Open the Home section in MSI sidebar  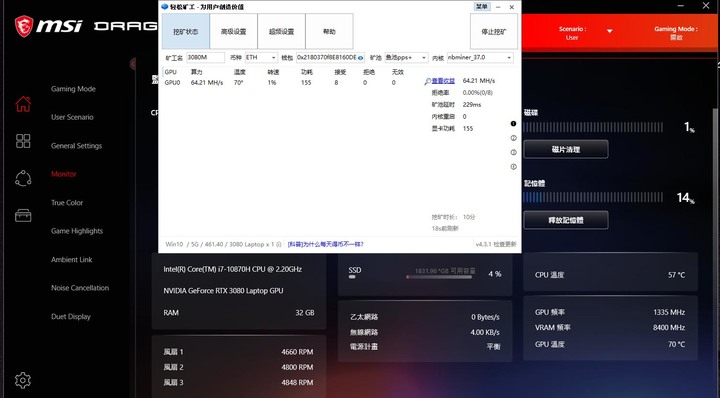pos(23,104)
